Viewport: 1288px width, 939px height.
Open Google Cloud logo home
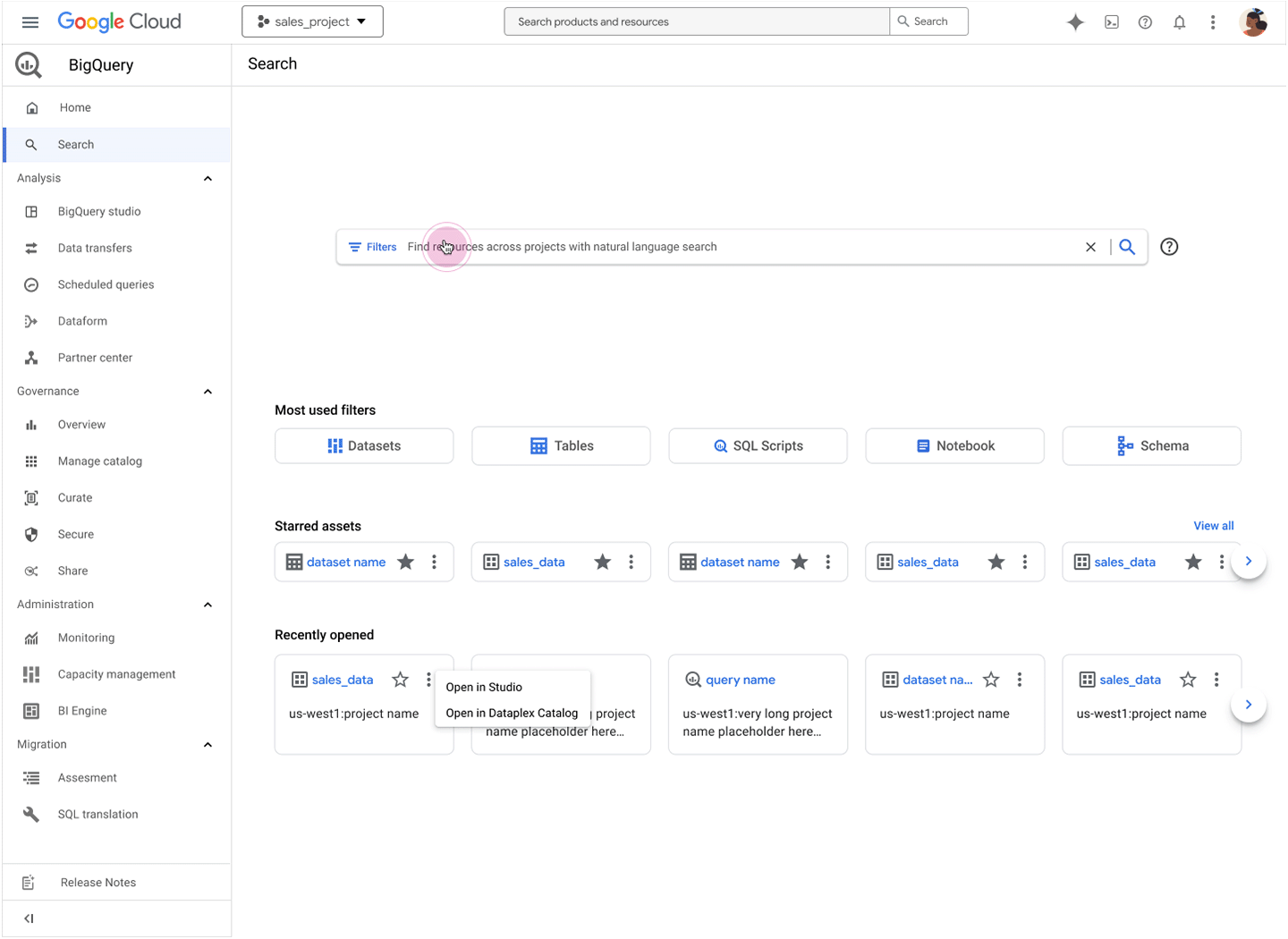pyautogui.click(x=119, y=21)
